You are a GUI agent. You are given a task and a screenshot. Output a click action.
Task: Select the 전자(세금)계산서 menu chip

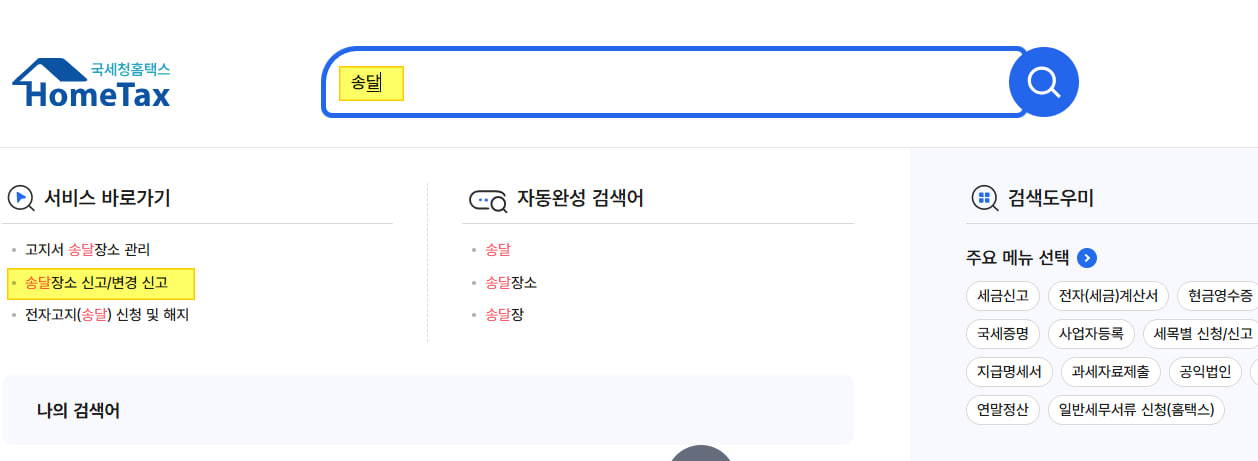(1109, 296)
